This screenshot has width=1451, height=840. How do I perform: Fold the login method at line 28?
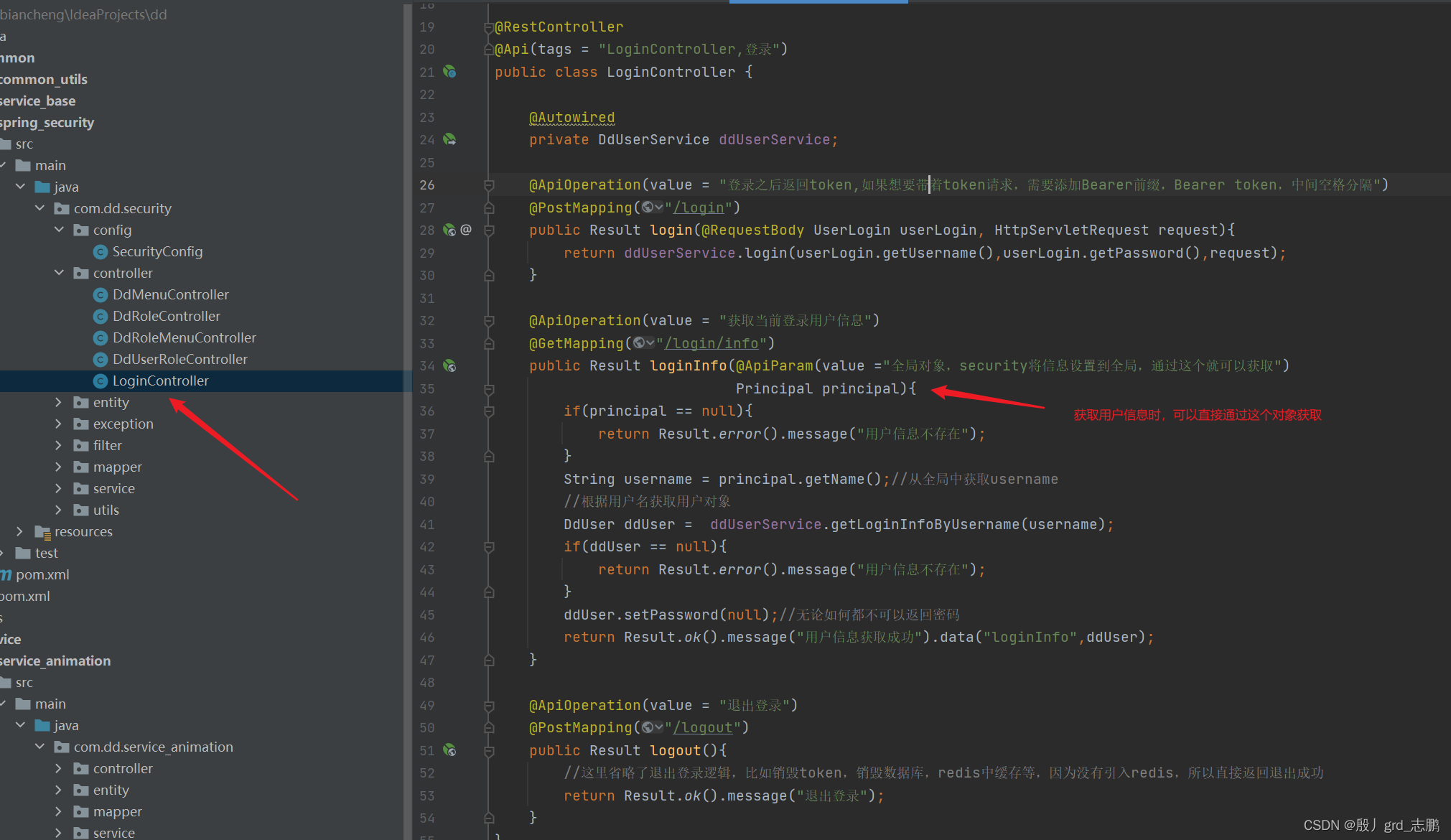coord(489,230)
